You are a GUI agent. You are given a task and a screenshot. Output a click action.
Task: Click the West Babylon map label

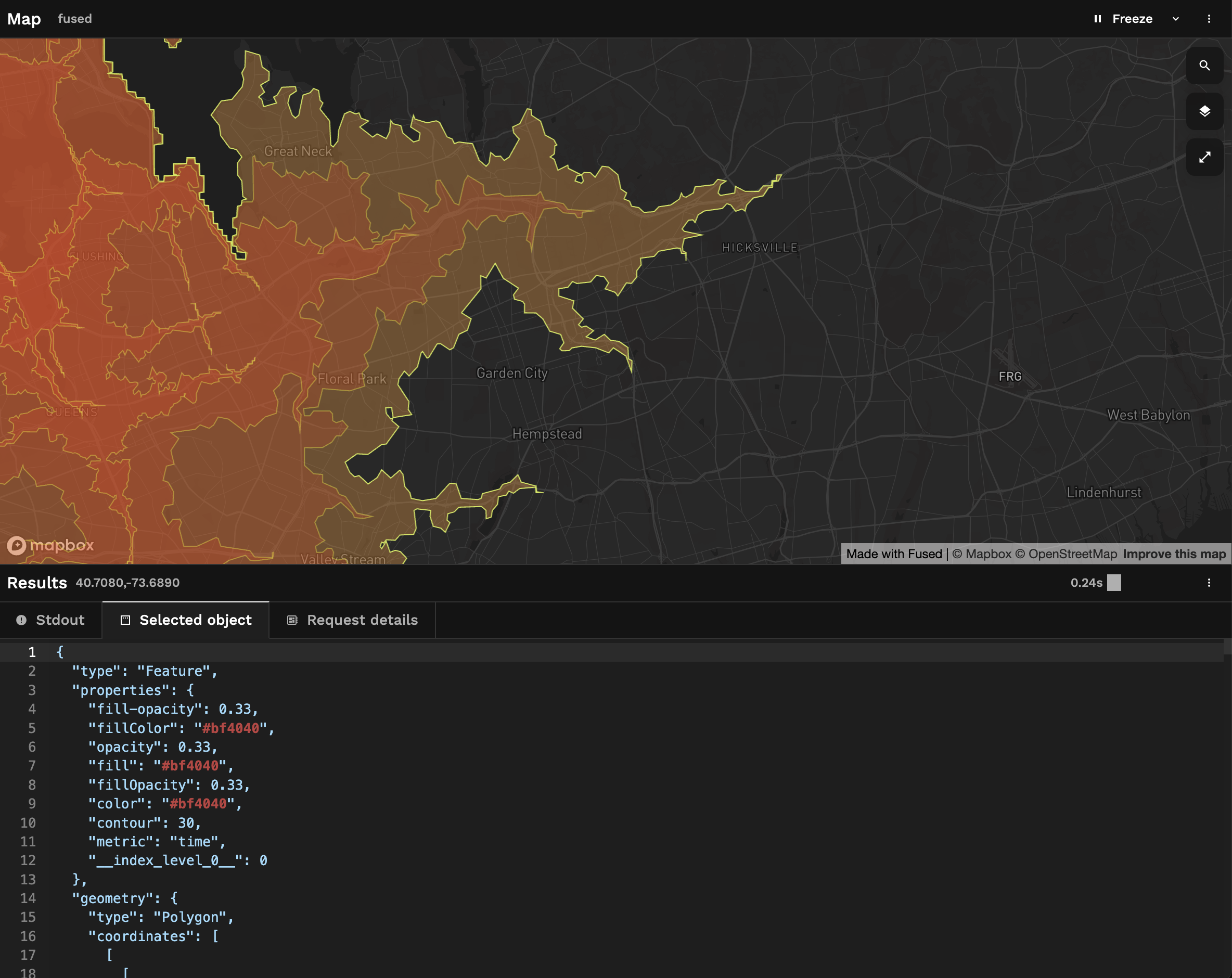coord(1148,415)
